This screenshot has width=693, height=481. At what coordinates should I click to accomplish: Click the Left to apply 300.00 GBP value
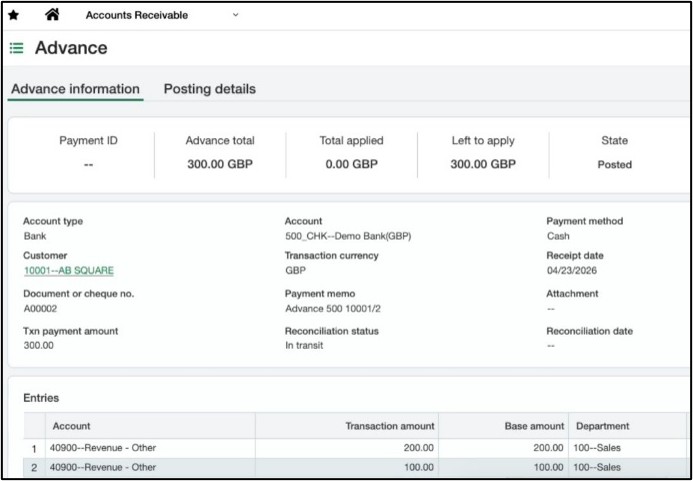pyautogui.click(x=483, y=164)
